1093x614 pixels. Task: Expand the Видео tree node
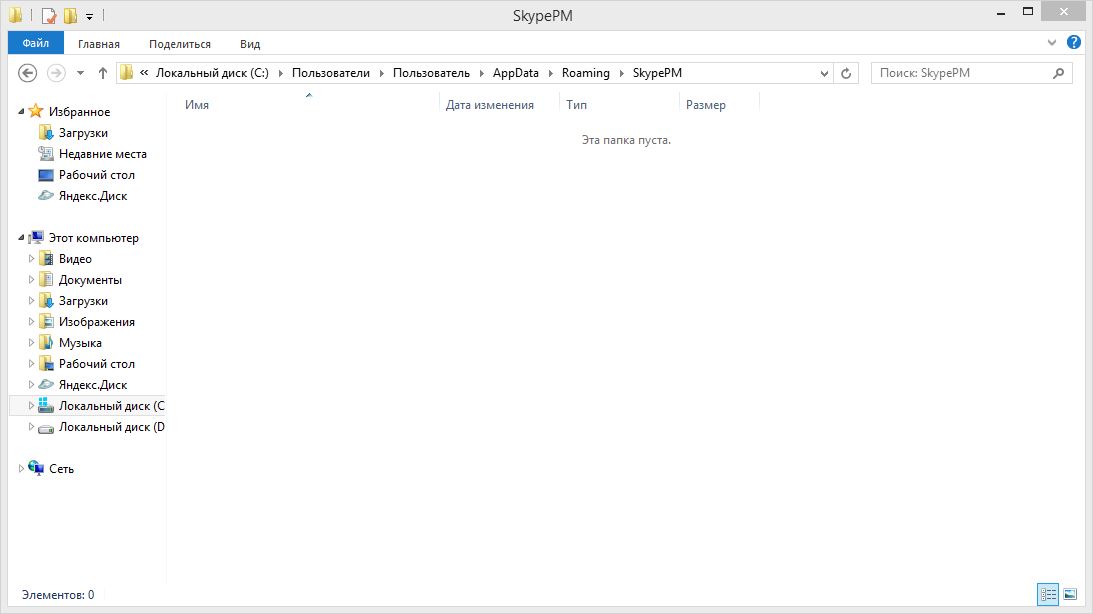[x=31, y=259]
